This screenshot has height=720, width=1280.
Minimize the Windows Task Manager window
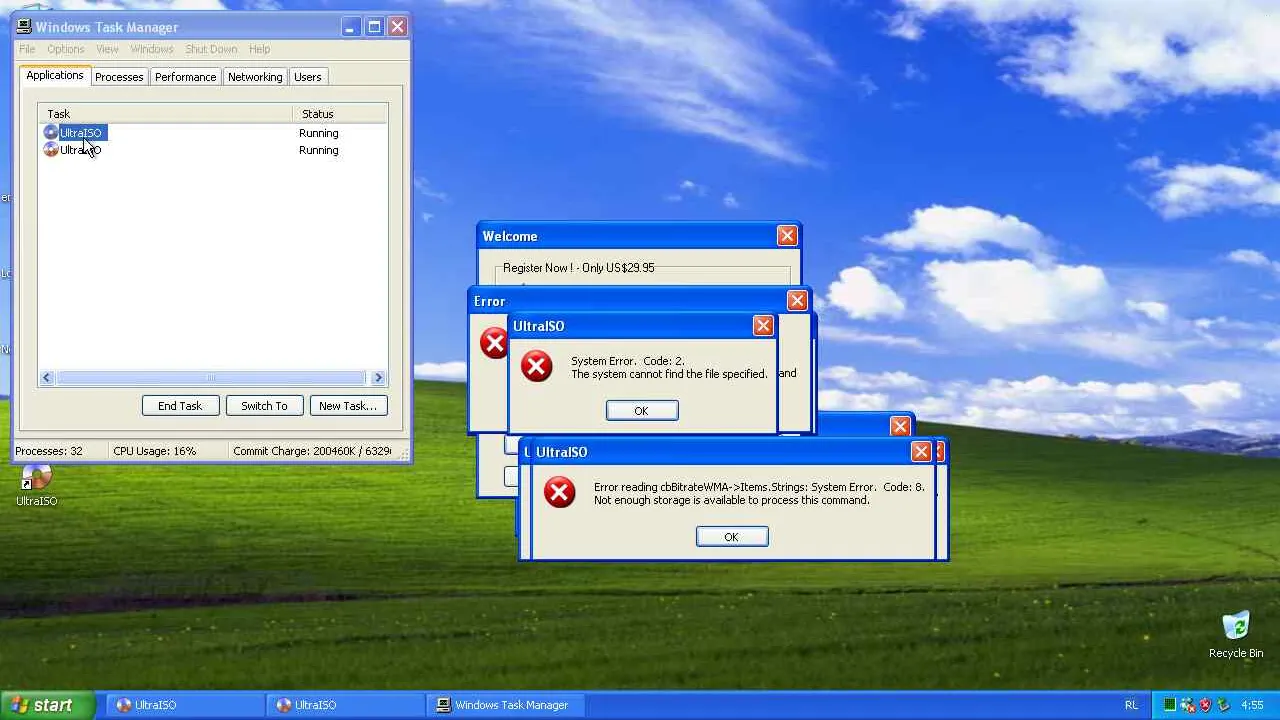coord(350,27)
